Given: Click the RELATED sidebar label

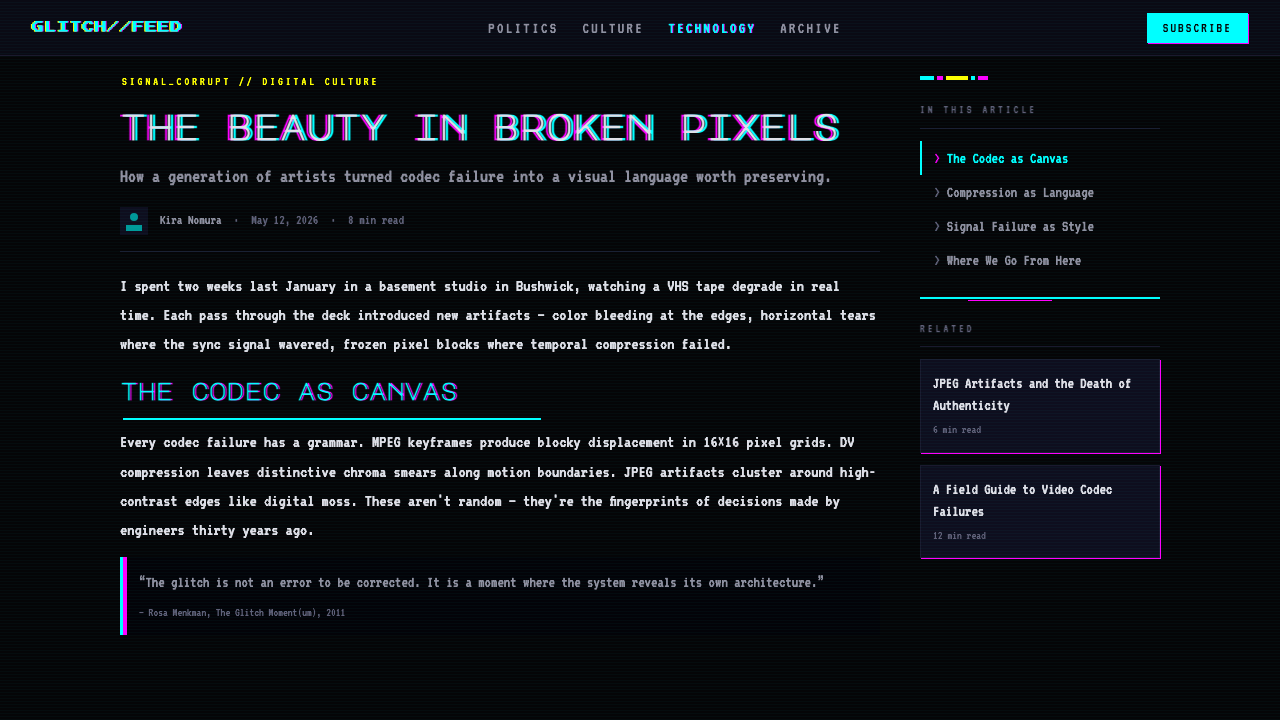Looking at the screenshot, I should 946,329.
